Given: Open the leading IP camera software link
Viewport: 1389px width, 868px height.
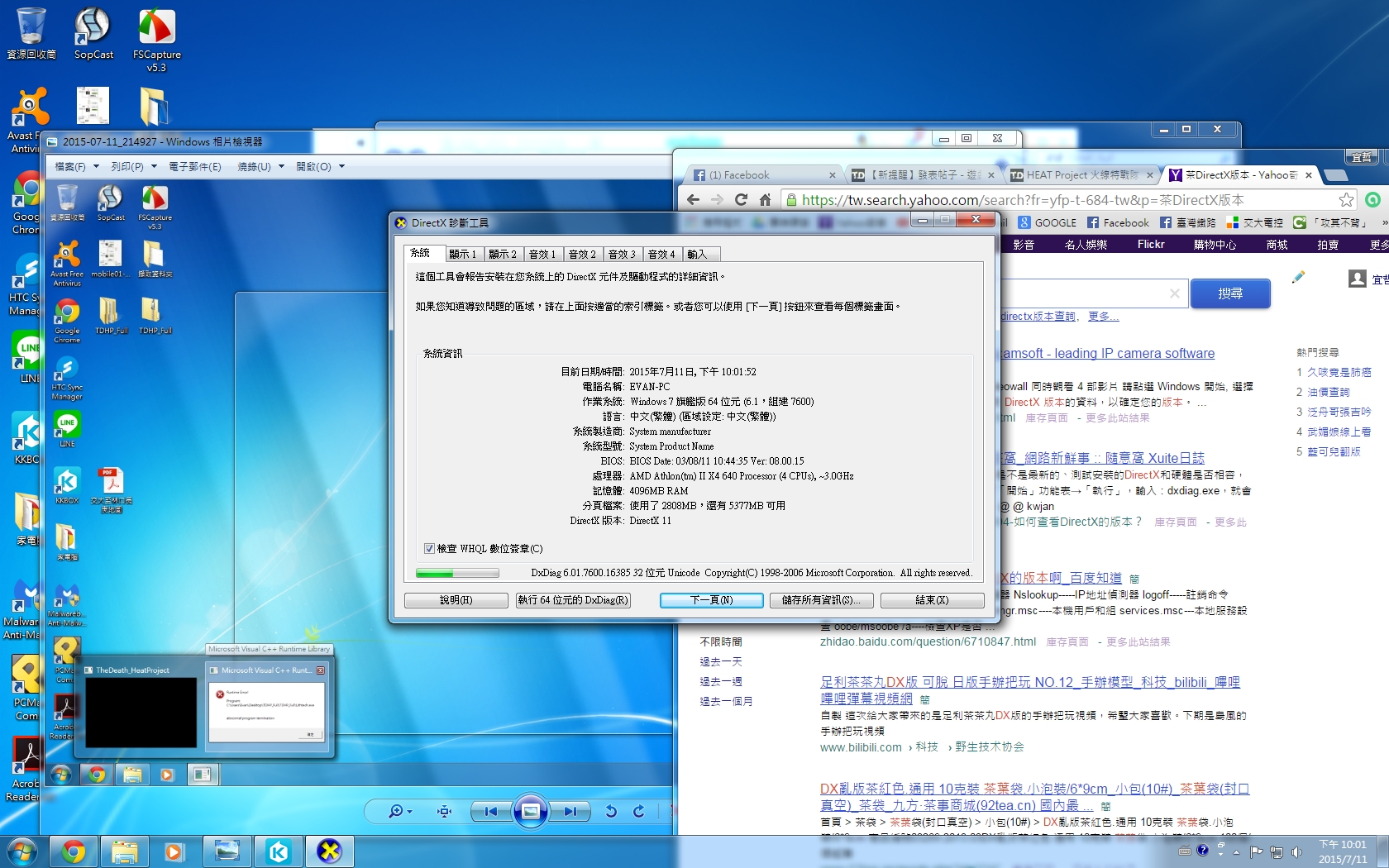Looking at the screenshot, I should click(x=1108, y=353).
